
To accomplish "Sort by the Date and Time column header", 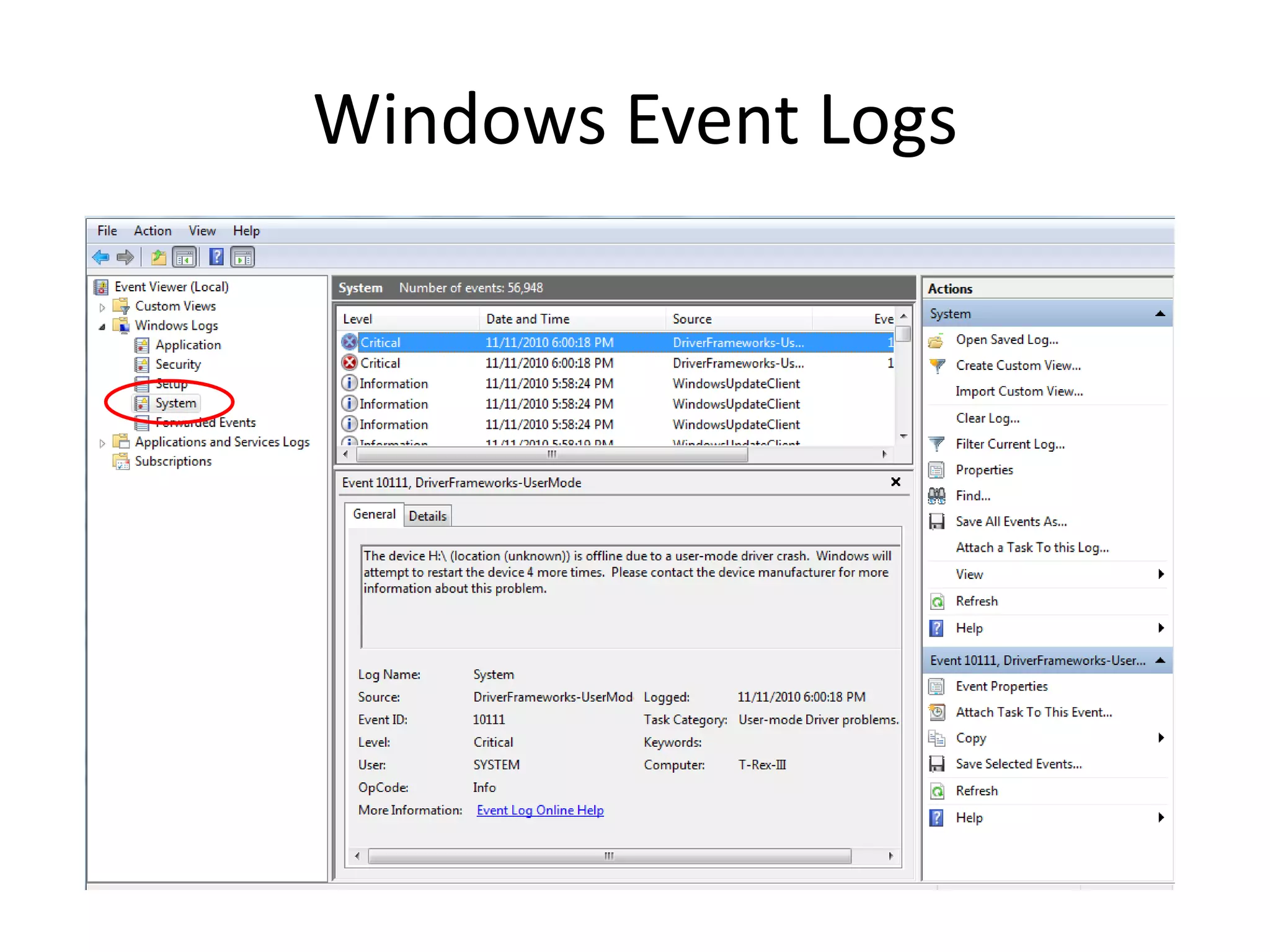I will click(x=572, y=319).
